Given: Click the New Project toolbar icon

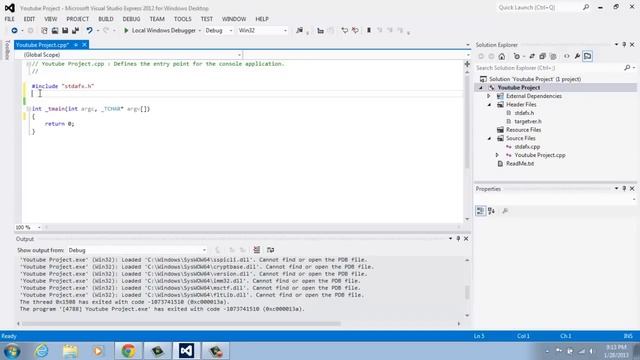Looking at the screenshot, I should coord(44,31).
